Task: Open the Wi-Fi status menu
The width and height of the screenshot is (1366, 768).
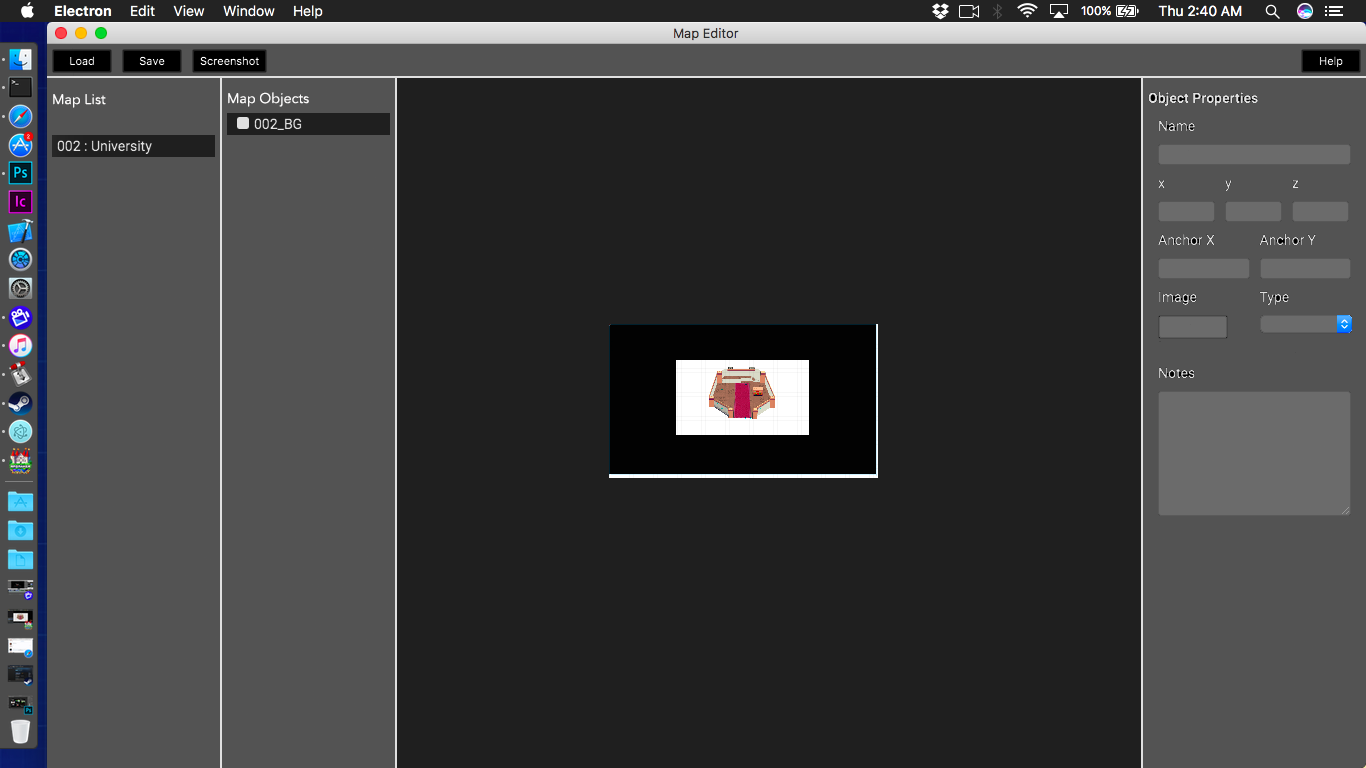Action: [1027, 11]
